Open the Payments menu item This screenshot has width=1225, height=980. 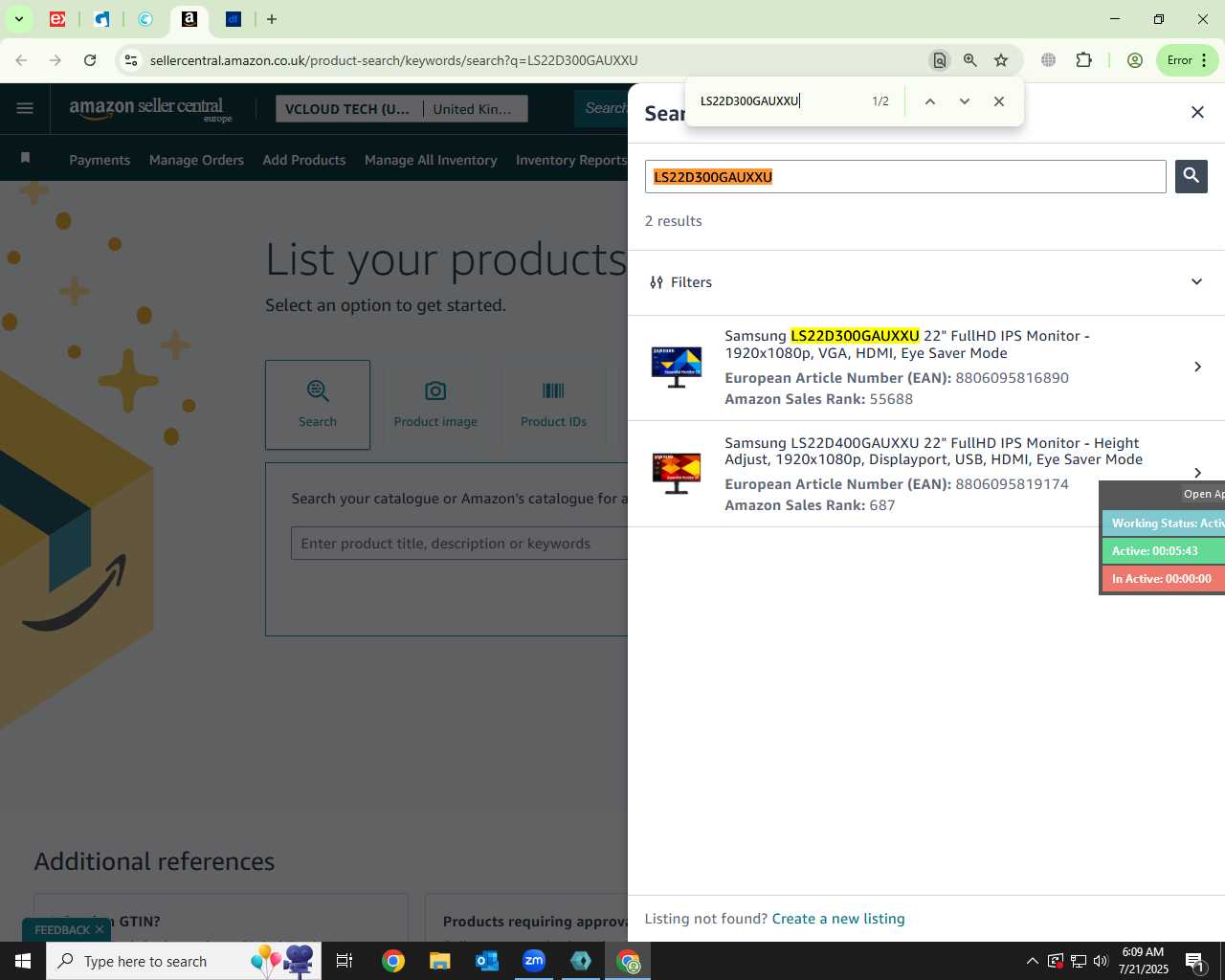[100, 160]
